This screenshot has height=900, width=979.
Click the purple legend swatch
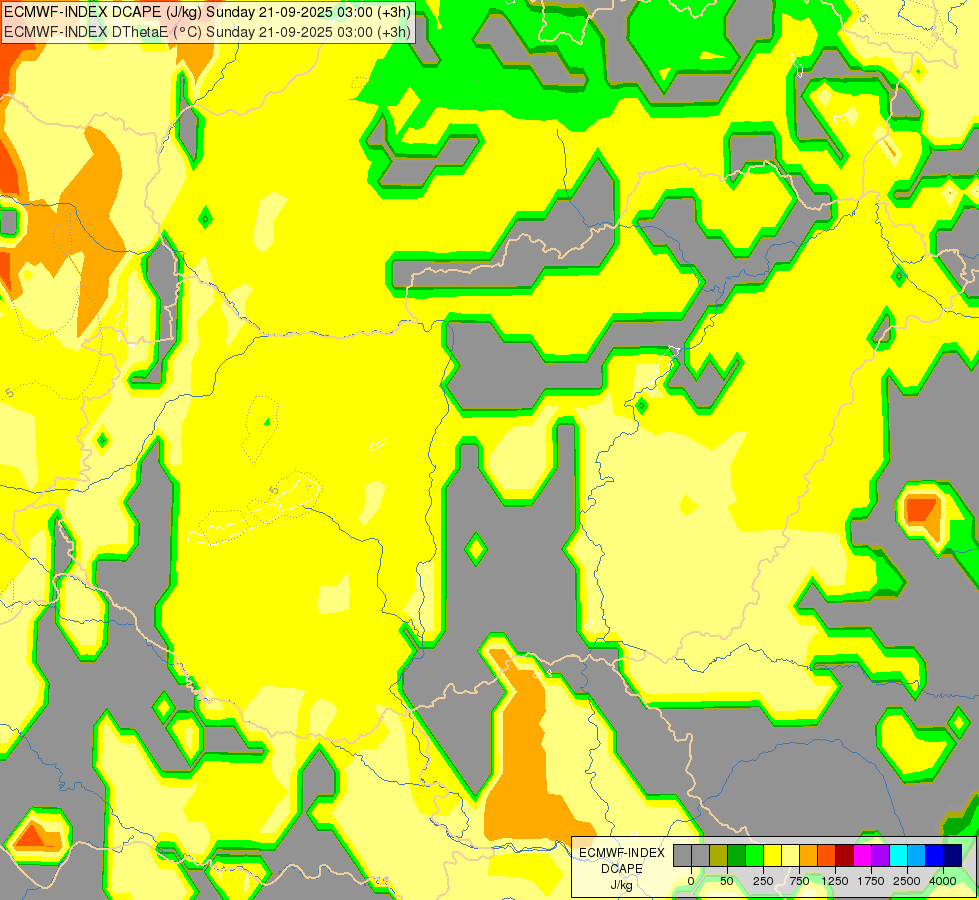pyautogui.click(x=880, y=855)
